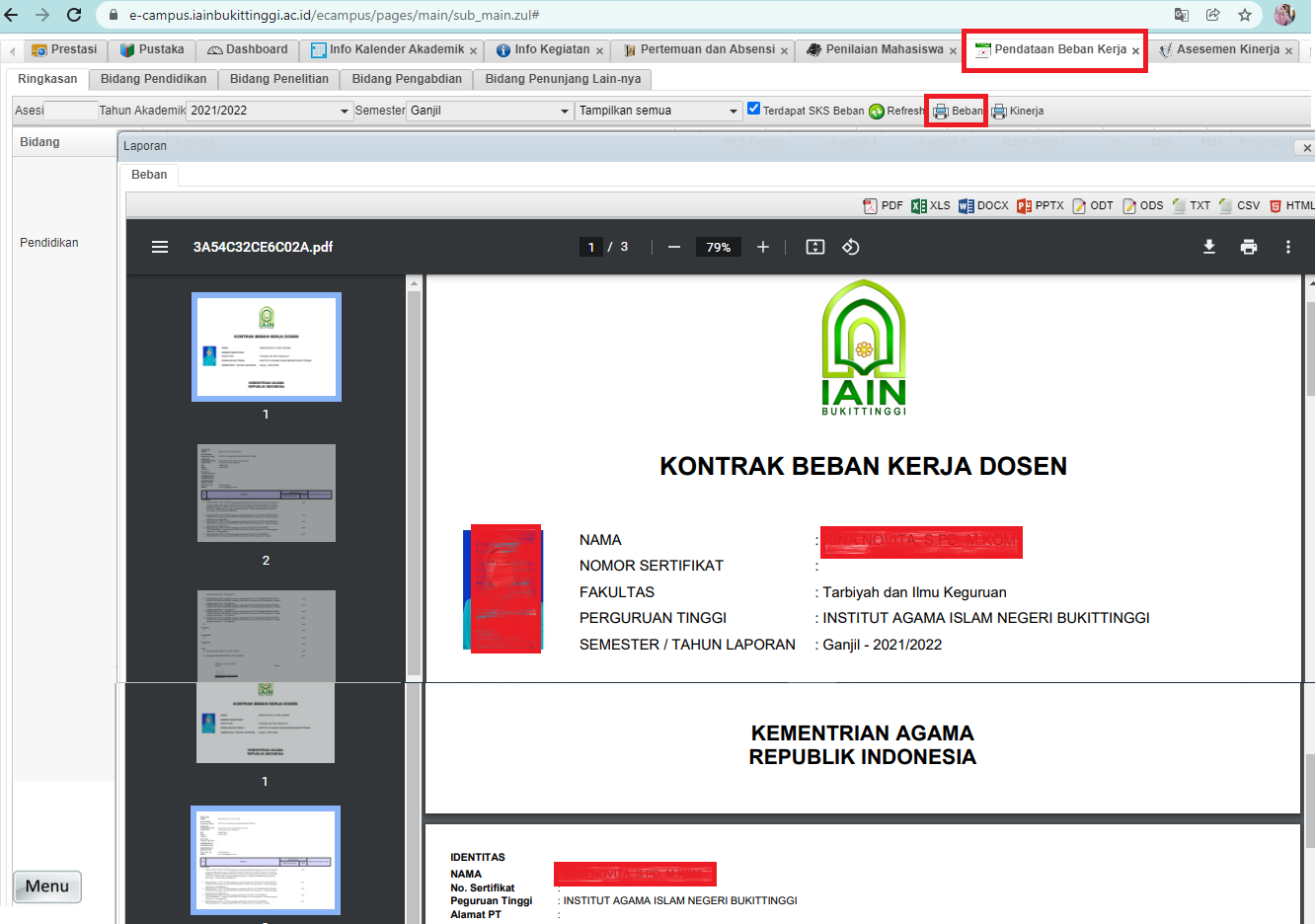1315x924 pixels.
Task: Zoom in the PDF with plus
Action: (x=762, y=247)
